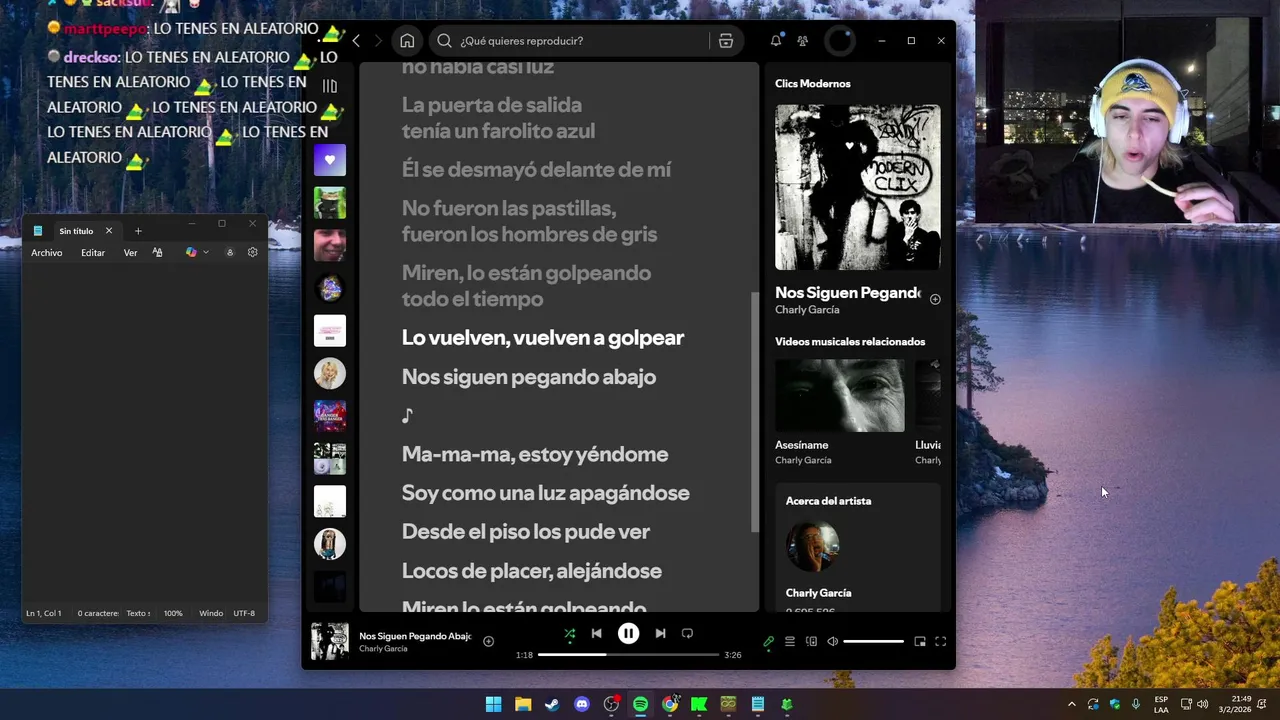Click the 100% zoom status in Notepad
Image resolution: width=1280 pixels, height=720 pixels.
tap(173, 613)
